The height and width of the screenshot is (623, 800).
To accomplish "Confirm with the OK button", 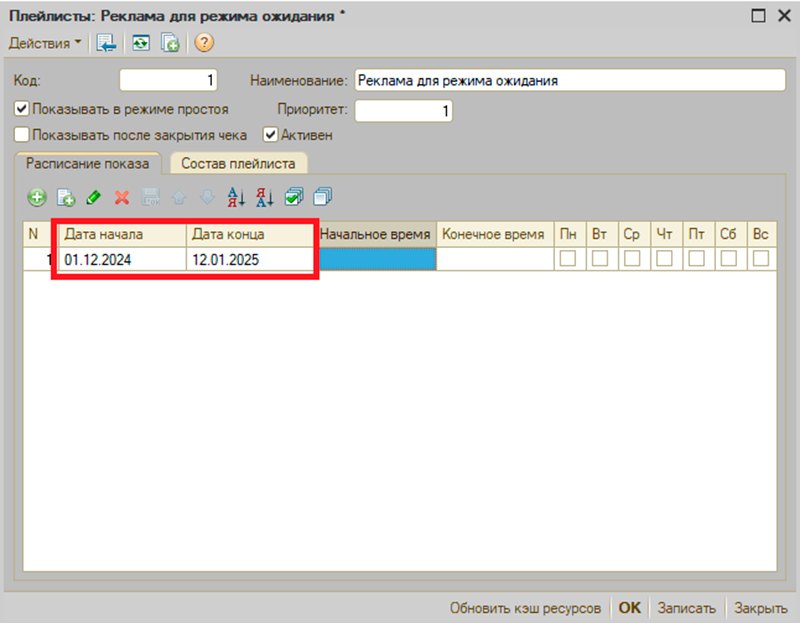I will tap(630, 608).
